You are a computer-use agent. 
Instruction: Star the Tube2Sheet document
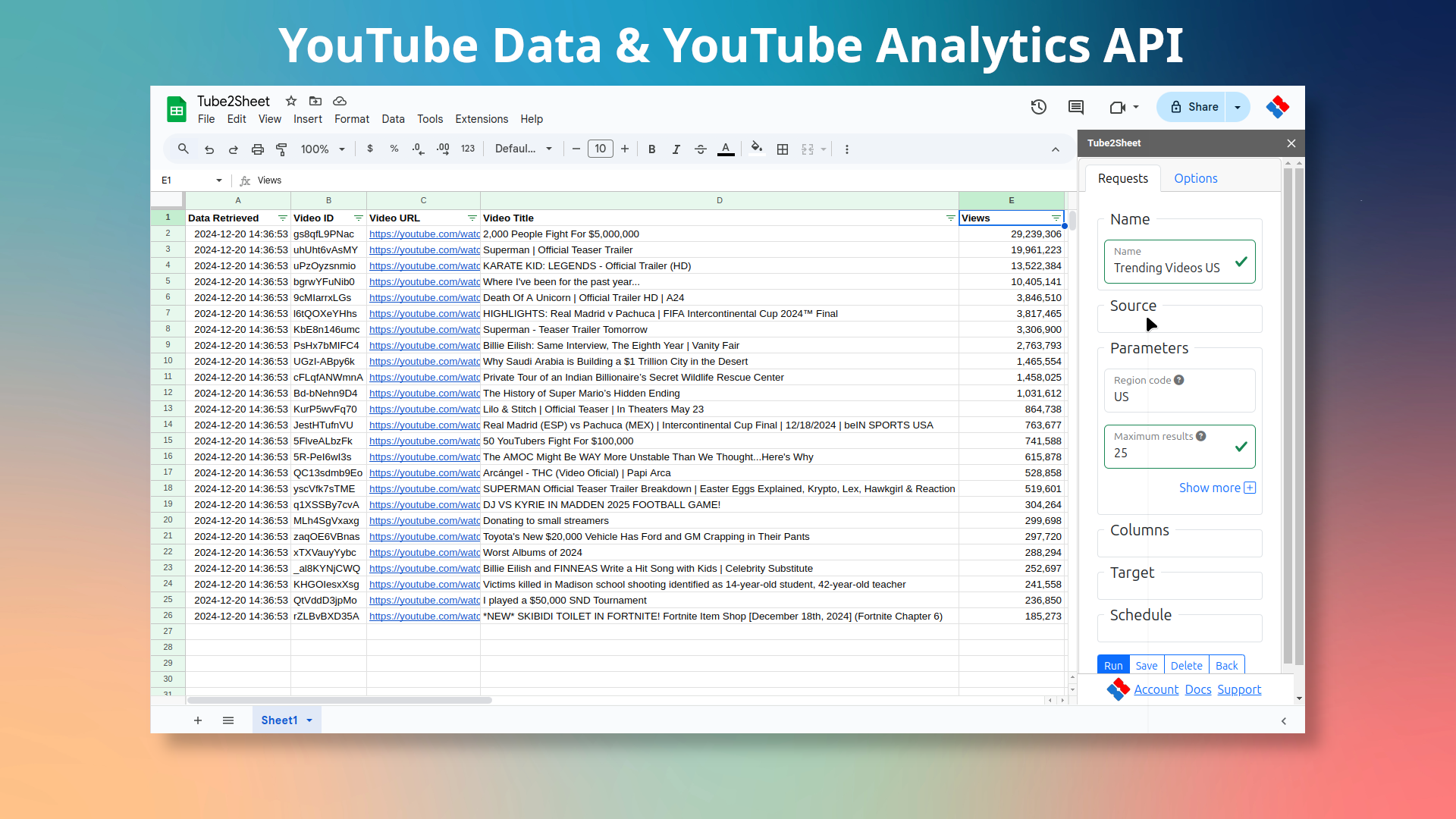(291, 101)
